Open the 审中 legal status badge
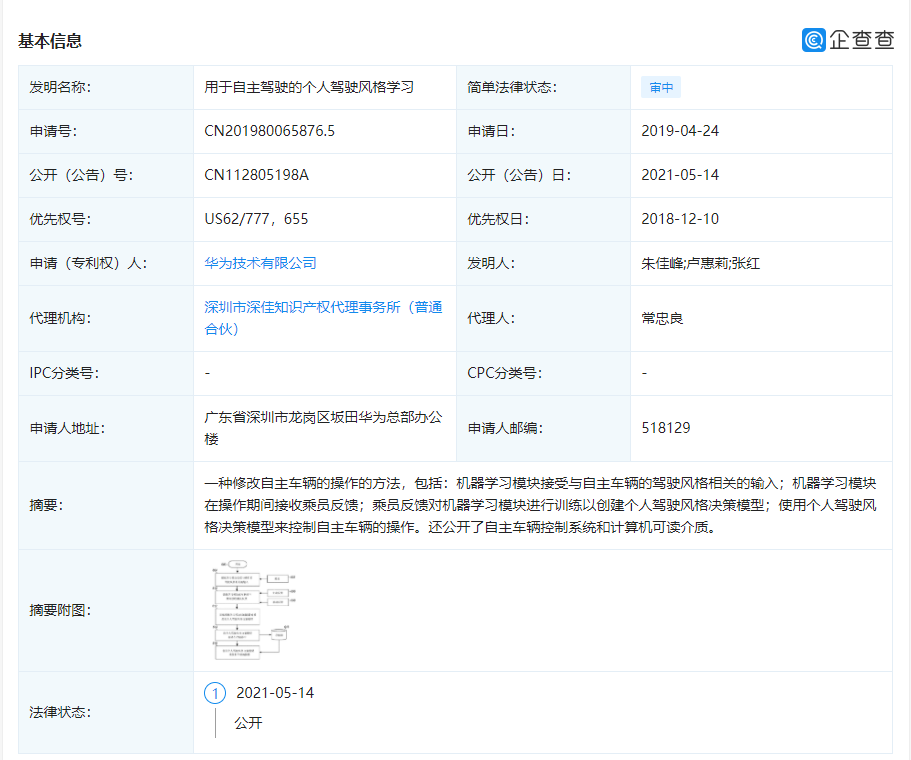Image resolution: width=911 pixels, height=760 pixels. pos(661,87)
